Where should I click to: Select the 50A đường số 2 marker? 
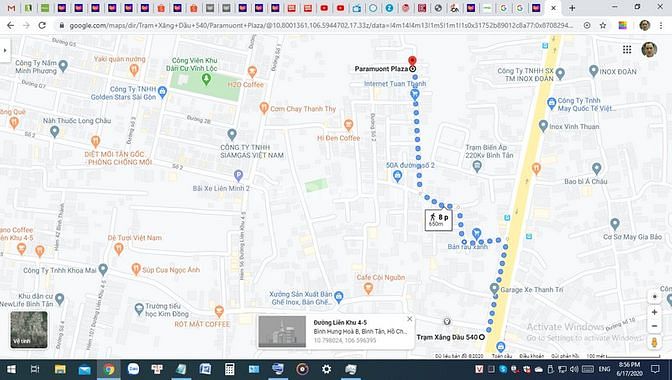click(397, 176)
